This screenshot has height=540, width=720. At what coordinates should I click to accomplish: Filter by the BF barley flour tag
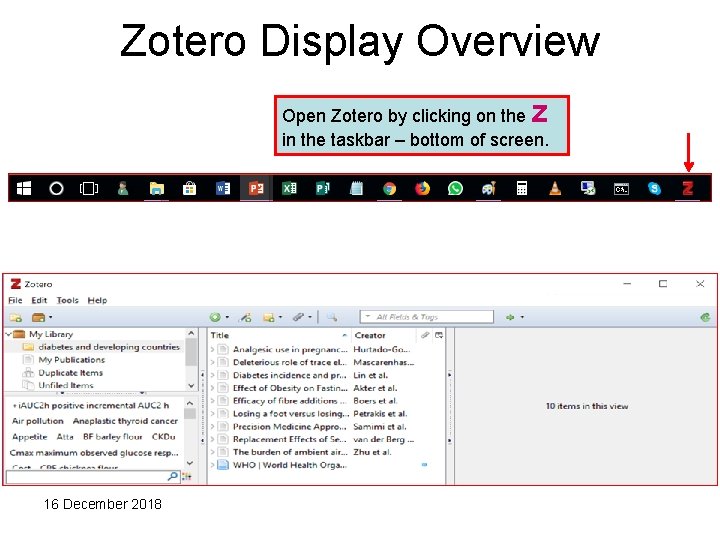pyautogui.click(x=112, y=437)
